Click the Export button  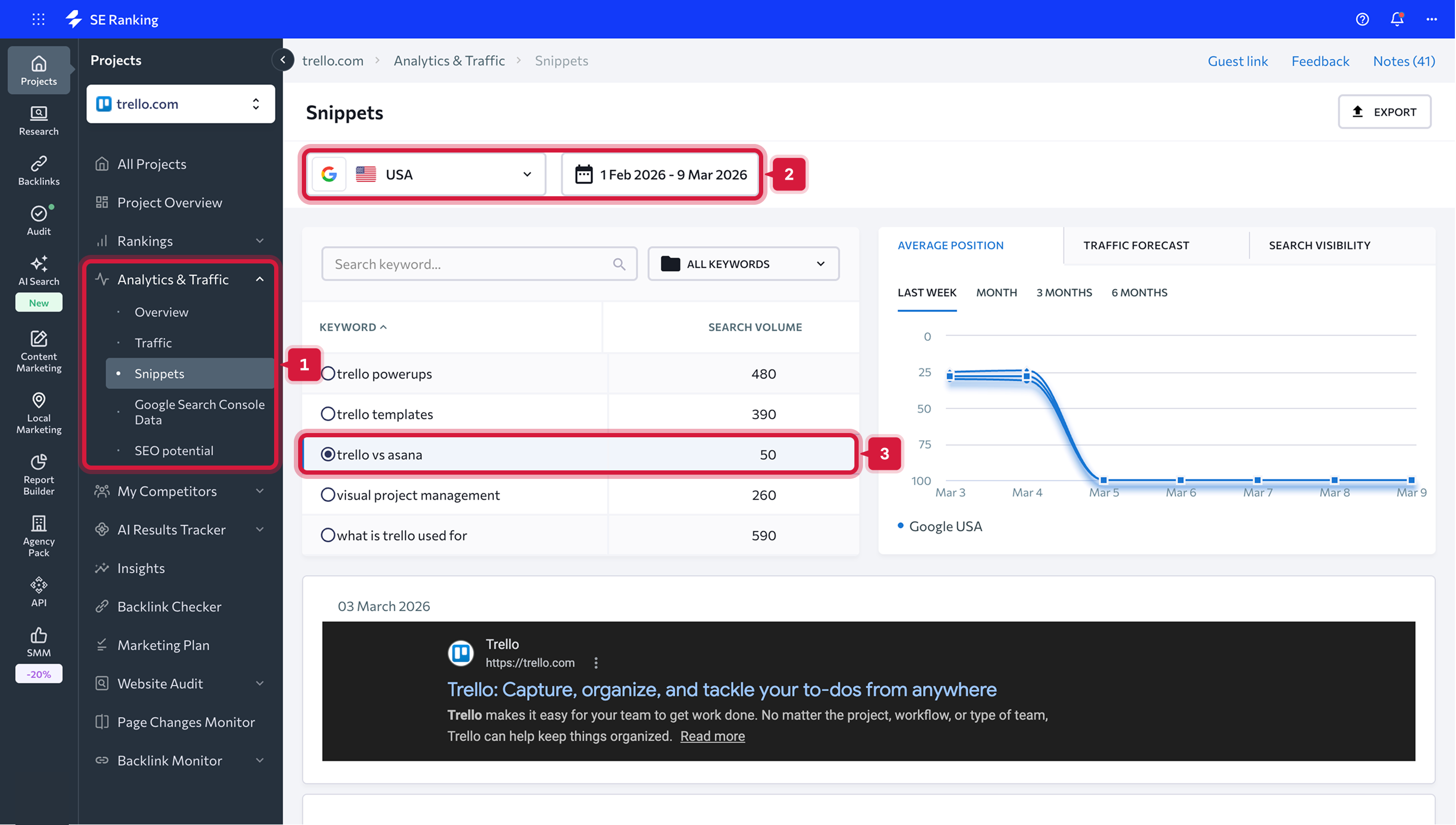[1384, 112]
